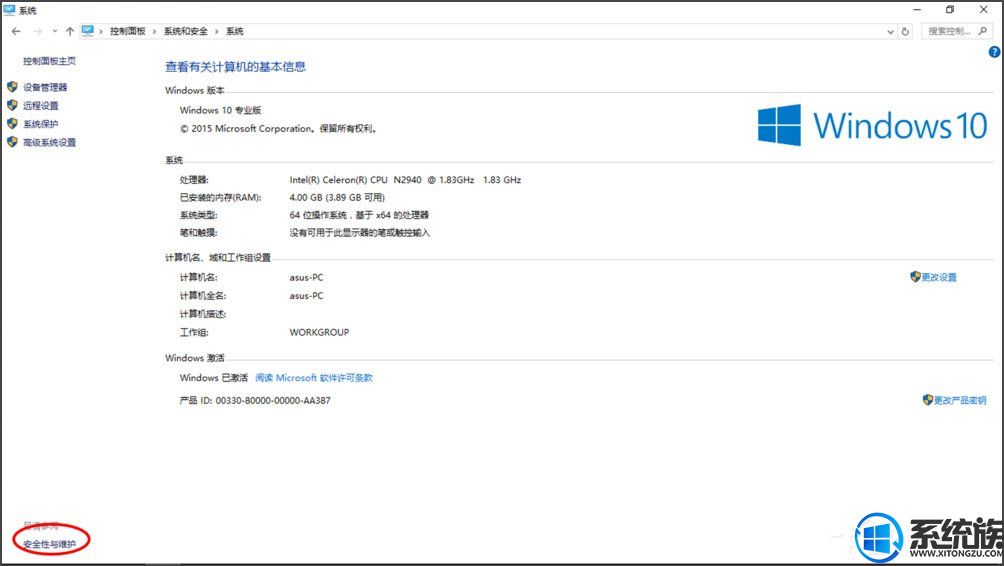Open 控制面板主页 link
The height and width of the screenshot is (566, 1004).
point(49,61)
